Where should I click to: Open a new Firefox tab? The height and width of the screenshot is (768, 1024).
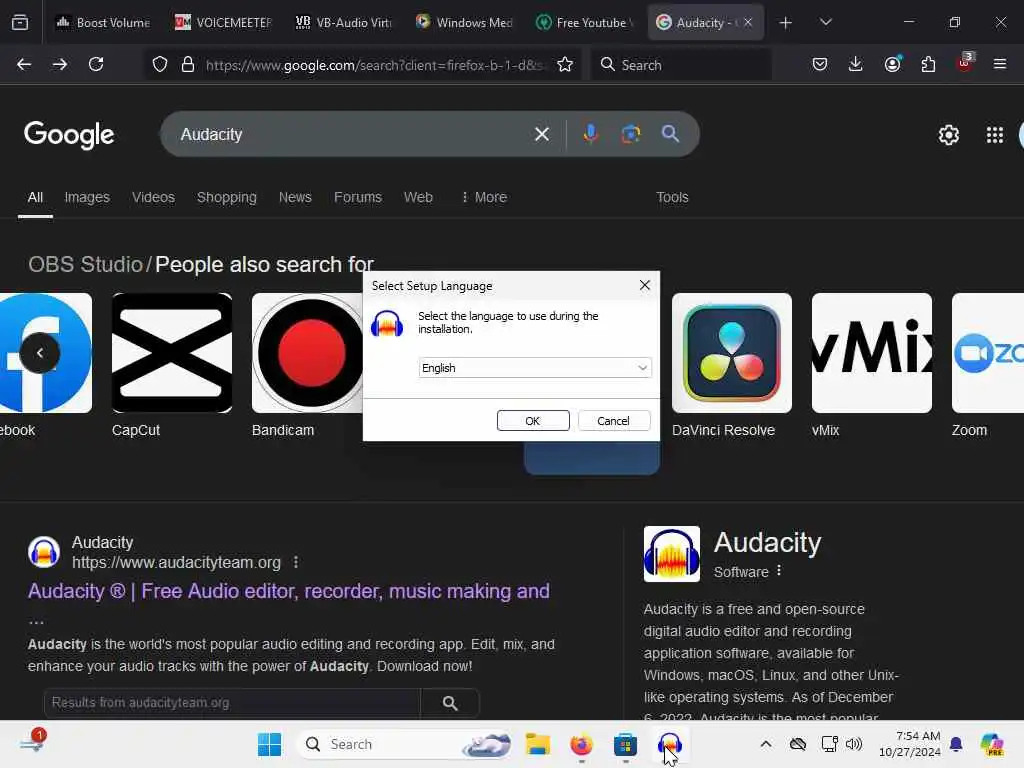786,23
